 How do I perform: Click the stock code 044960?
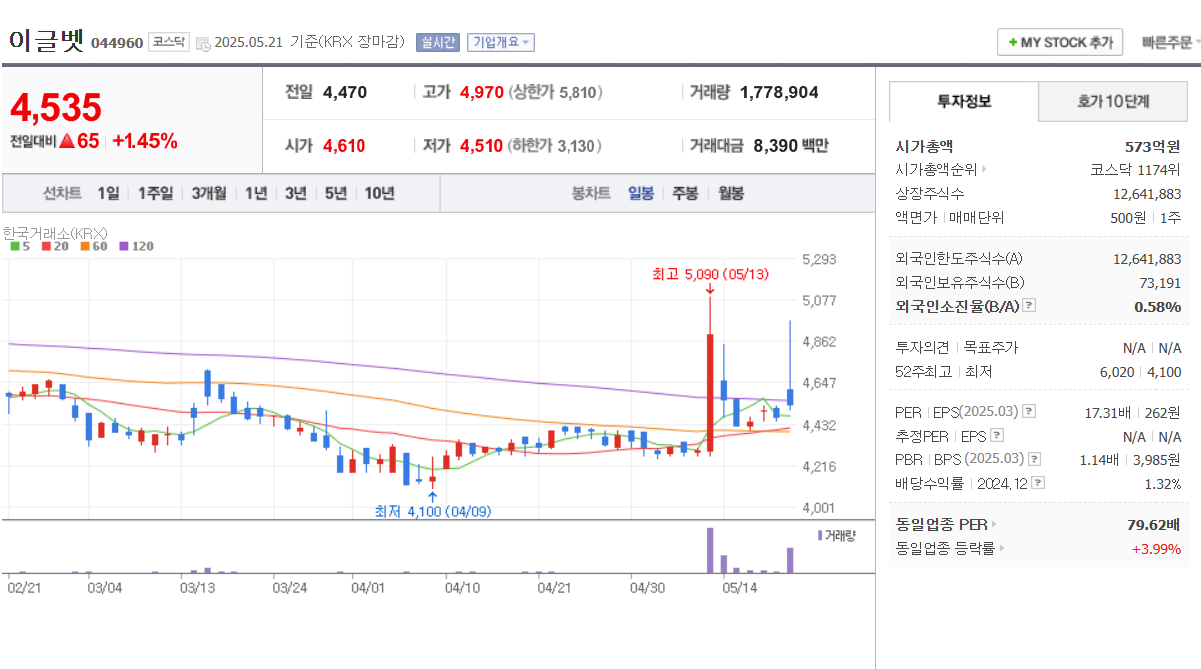pos(117,43)
